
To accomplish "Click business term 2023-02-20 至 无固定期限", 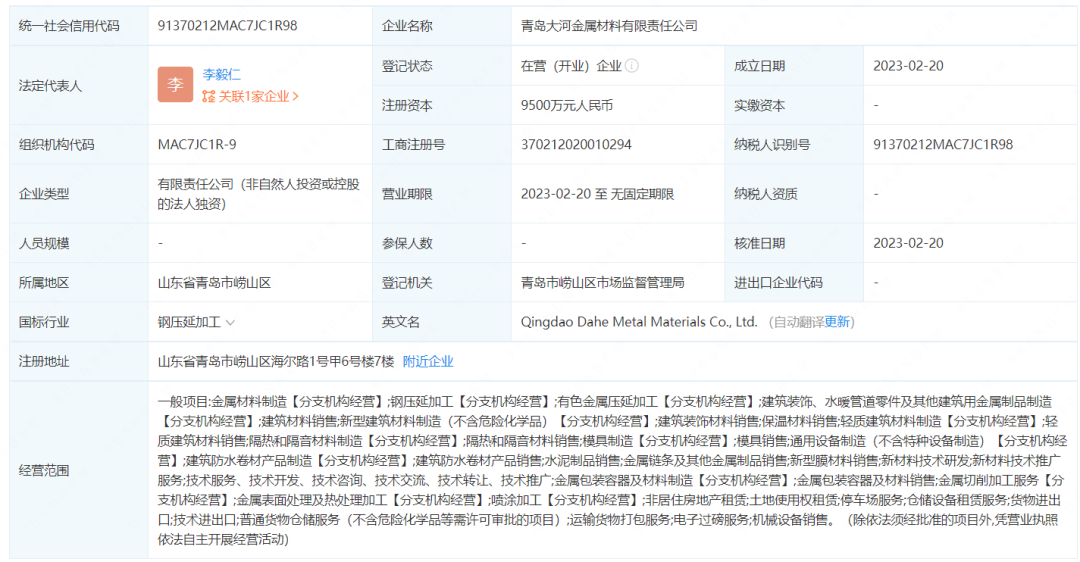I will point(597,194).
